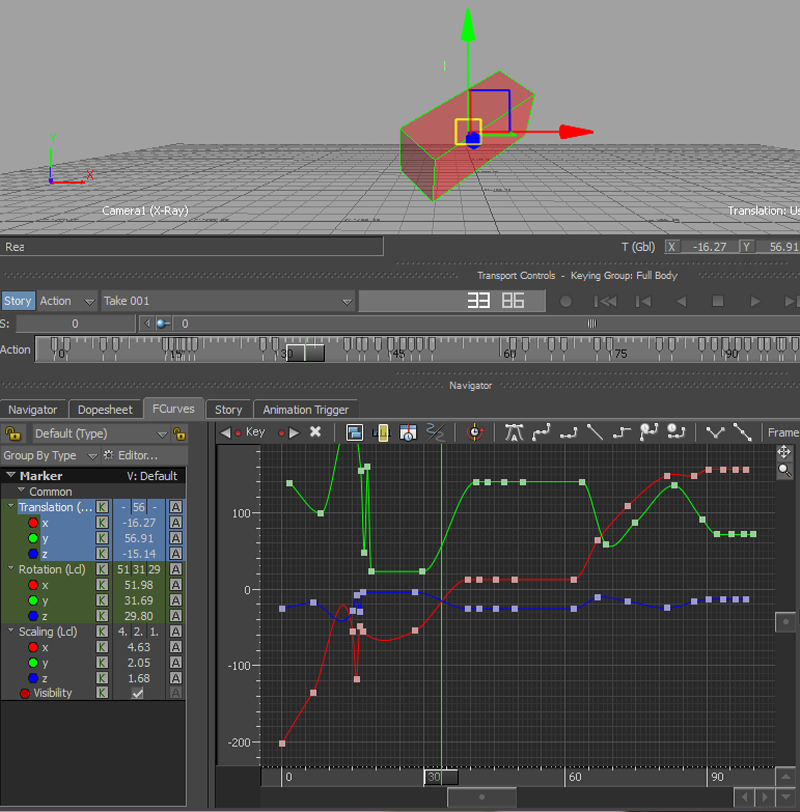Toggle K key button for Scaling (Lcl) row
Image resolution: width=800 pixels, height=812 pixels.
(x=103, y=631)
